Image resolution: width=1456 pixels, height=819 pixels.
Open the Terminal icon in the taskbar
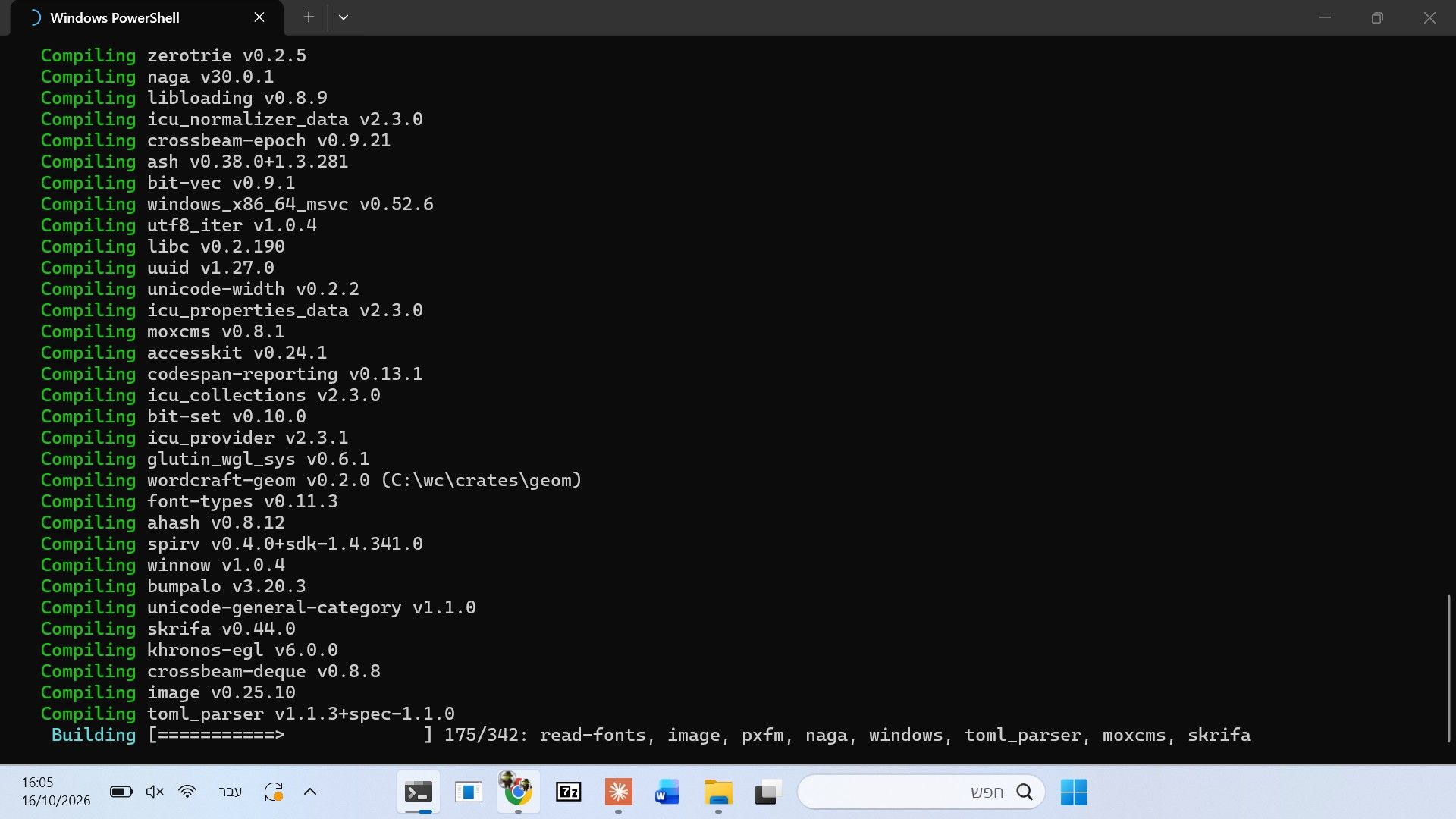(418, 792)
